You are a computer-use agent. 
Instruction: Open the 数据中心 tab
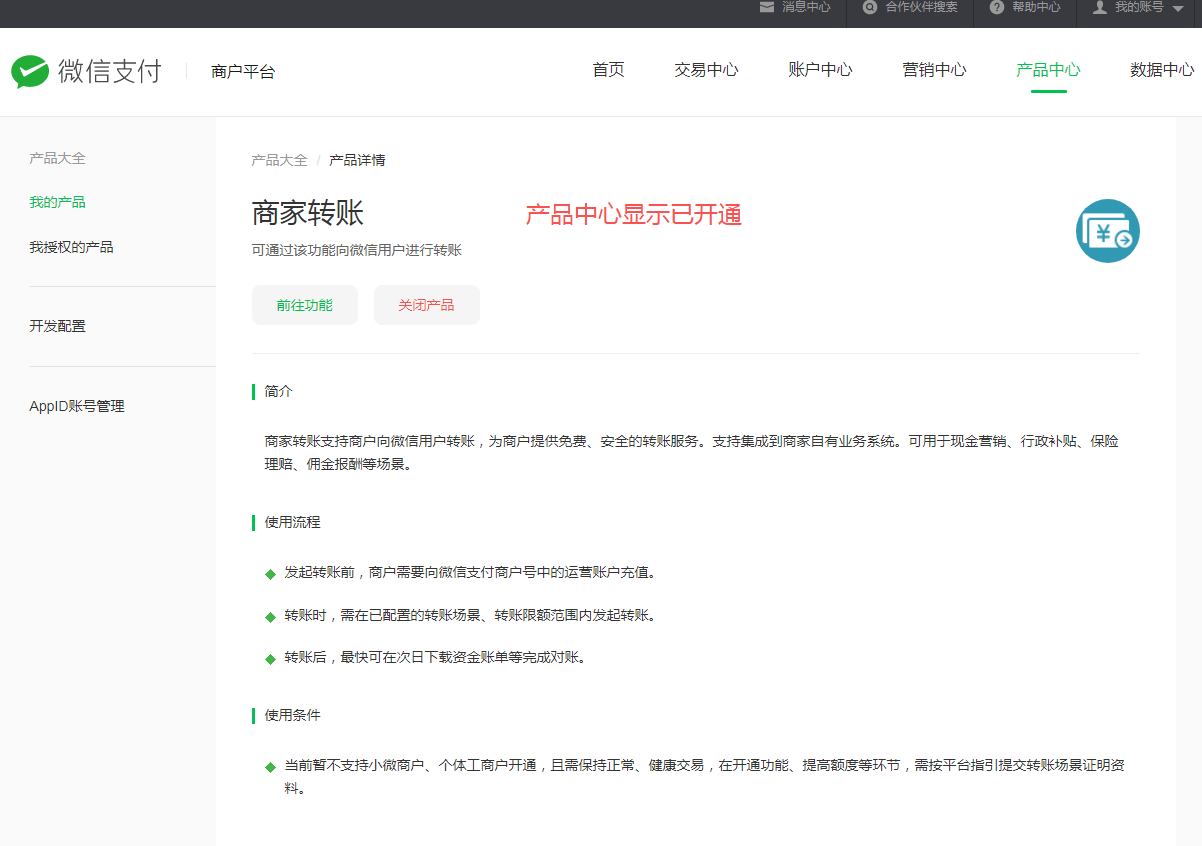[1162, 70]
